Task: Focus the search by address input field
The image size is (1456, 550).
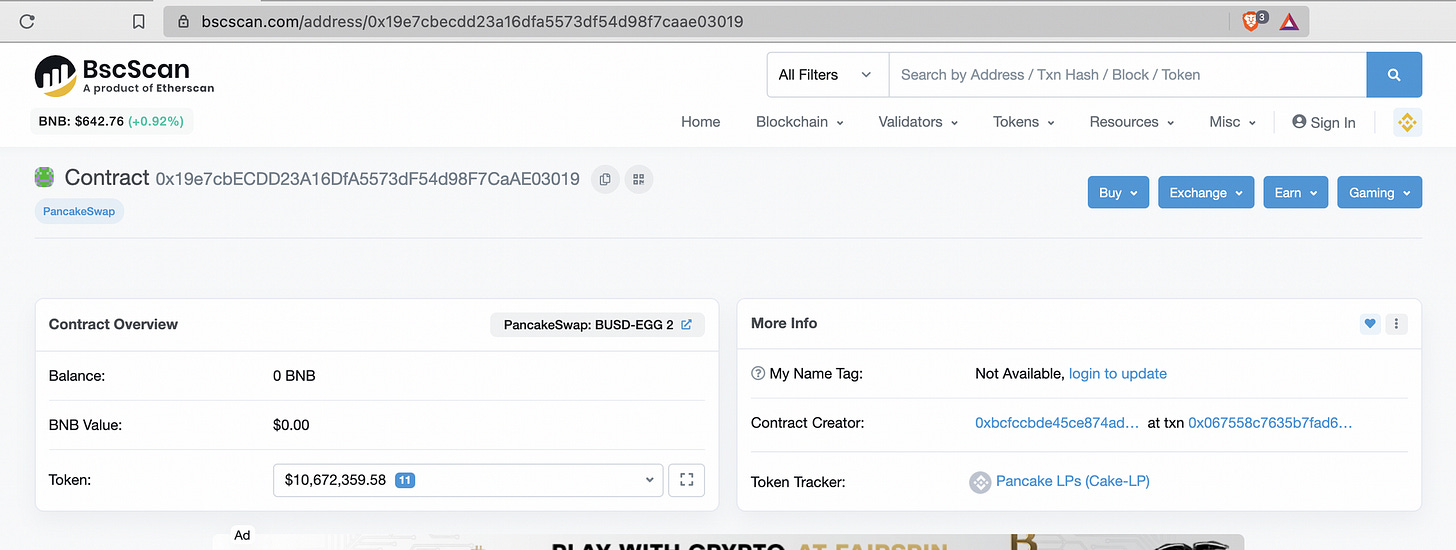Action: 1128,75
